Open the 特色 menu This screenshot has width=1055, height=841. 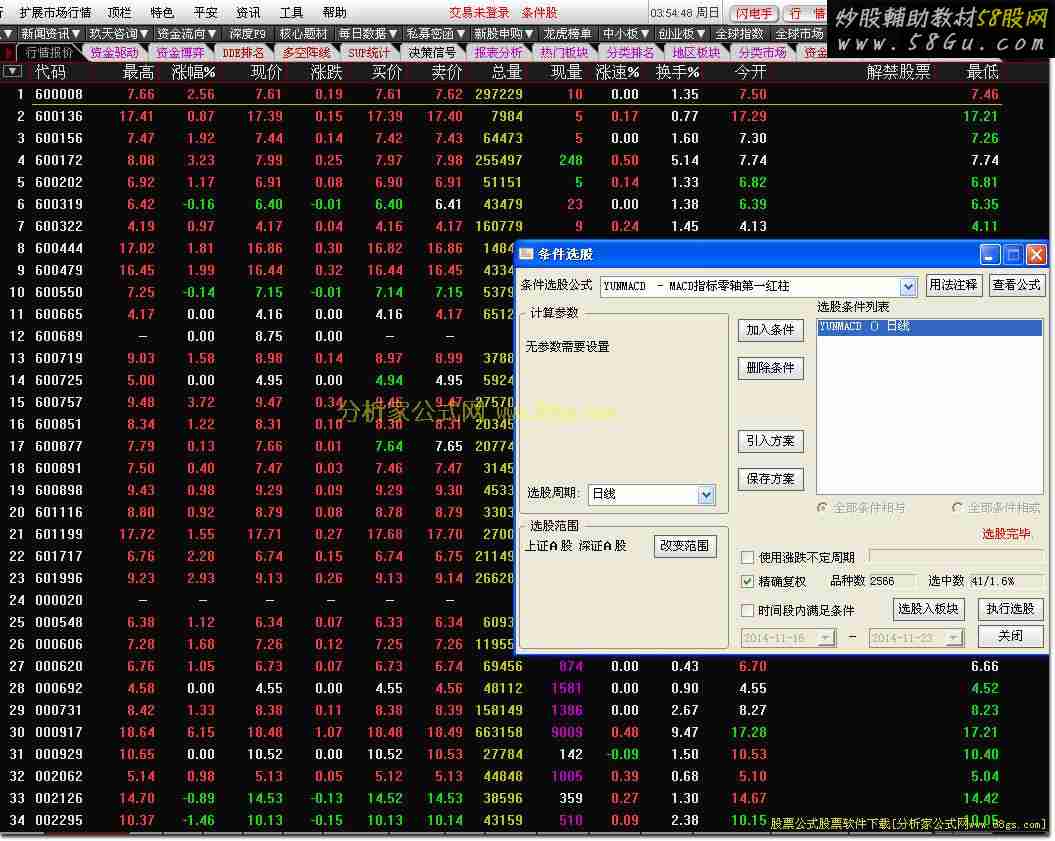point(162,12)
